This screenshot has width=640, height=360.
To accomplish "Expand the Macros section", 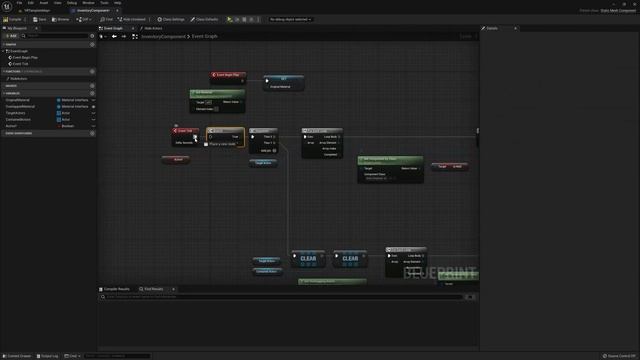I will pyautogui.click(x=4, y=86).
